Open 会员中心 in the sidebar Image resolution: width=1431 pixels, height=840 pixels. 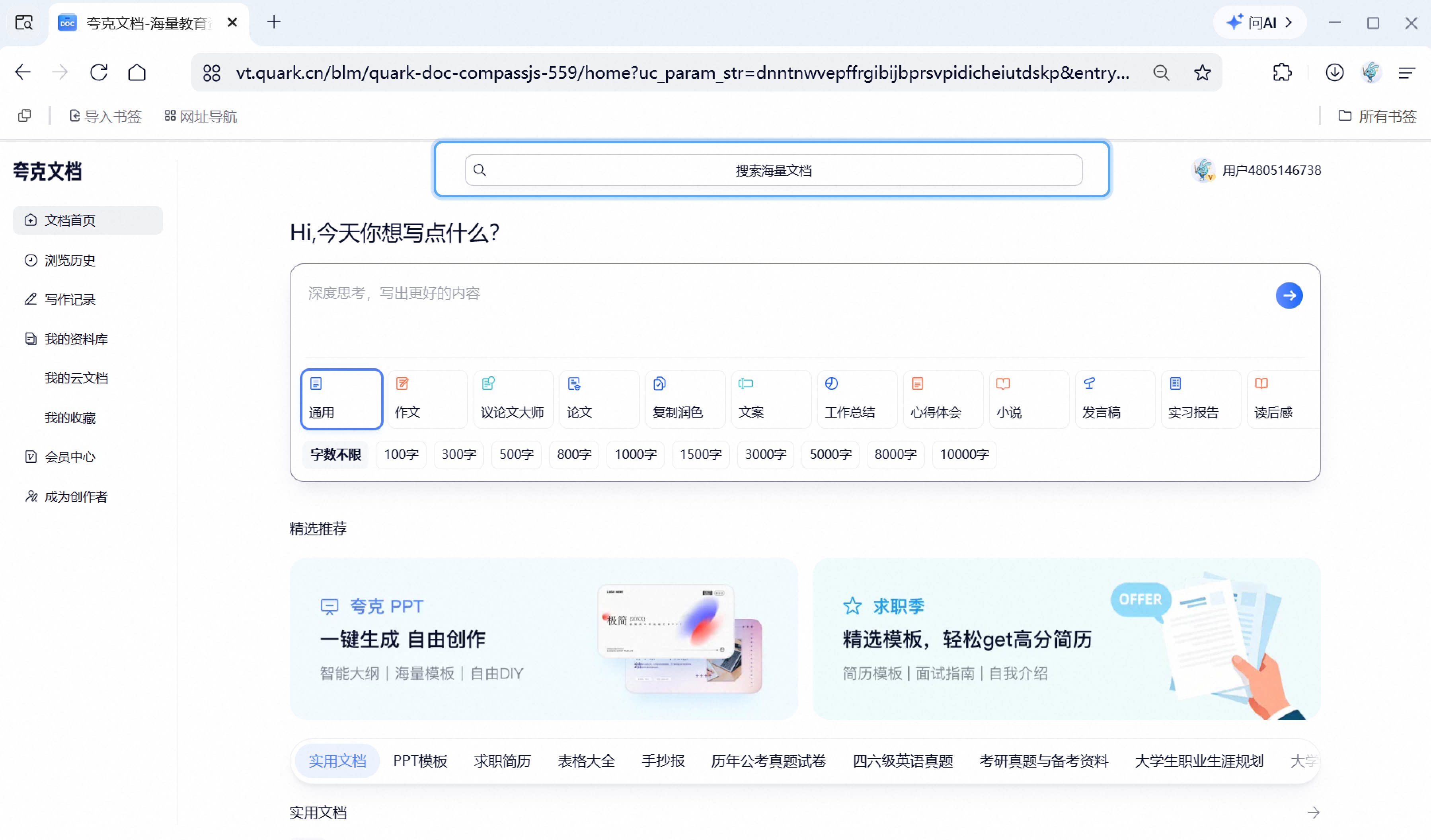tap(88, 457)
